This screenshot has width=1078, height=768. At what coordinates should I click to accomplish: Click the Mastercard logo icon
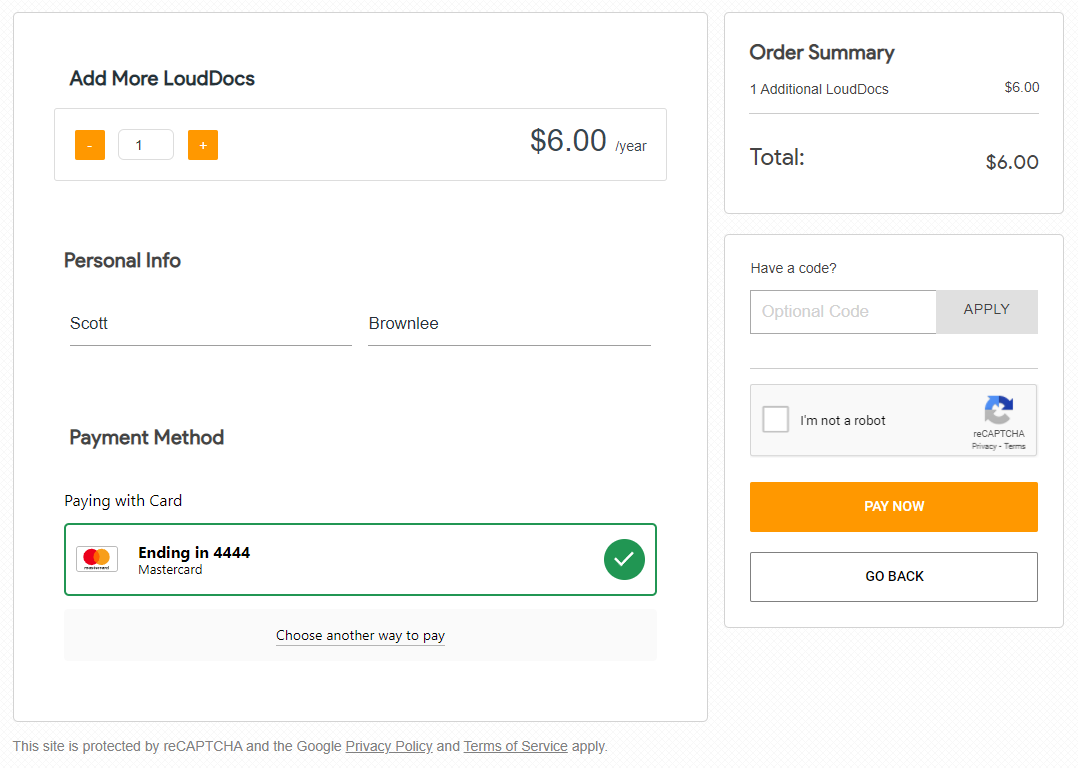97,559
